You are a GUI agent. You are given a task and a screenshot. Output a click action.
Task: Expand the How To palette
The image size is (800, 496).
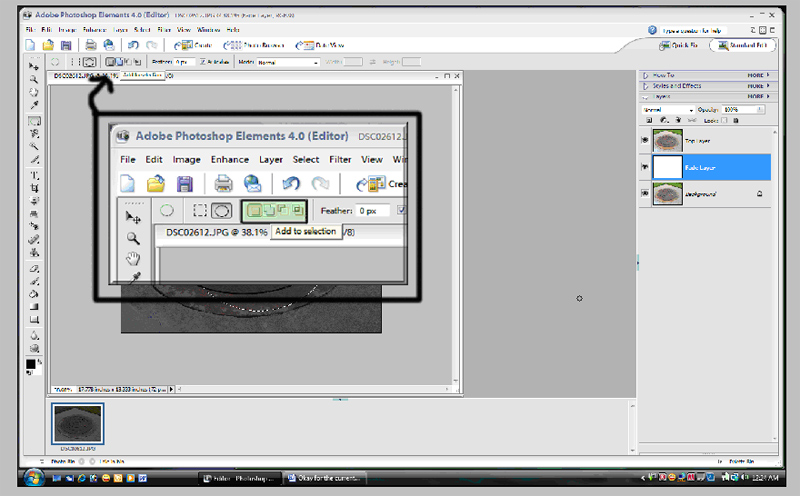click(645, 75)
